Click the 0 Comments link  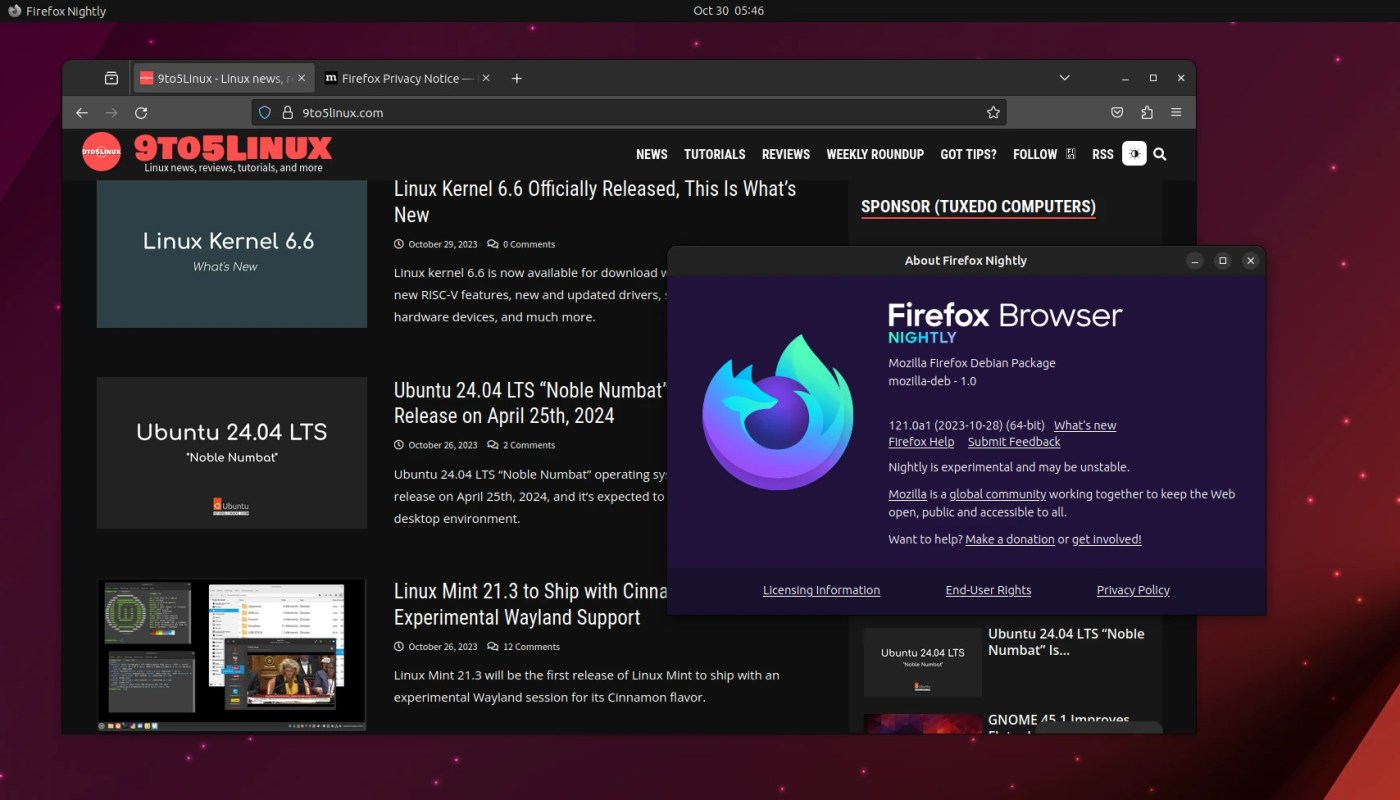pyautogui.click(x=529, y=244)
